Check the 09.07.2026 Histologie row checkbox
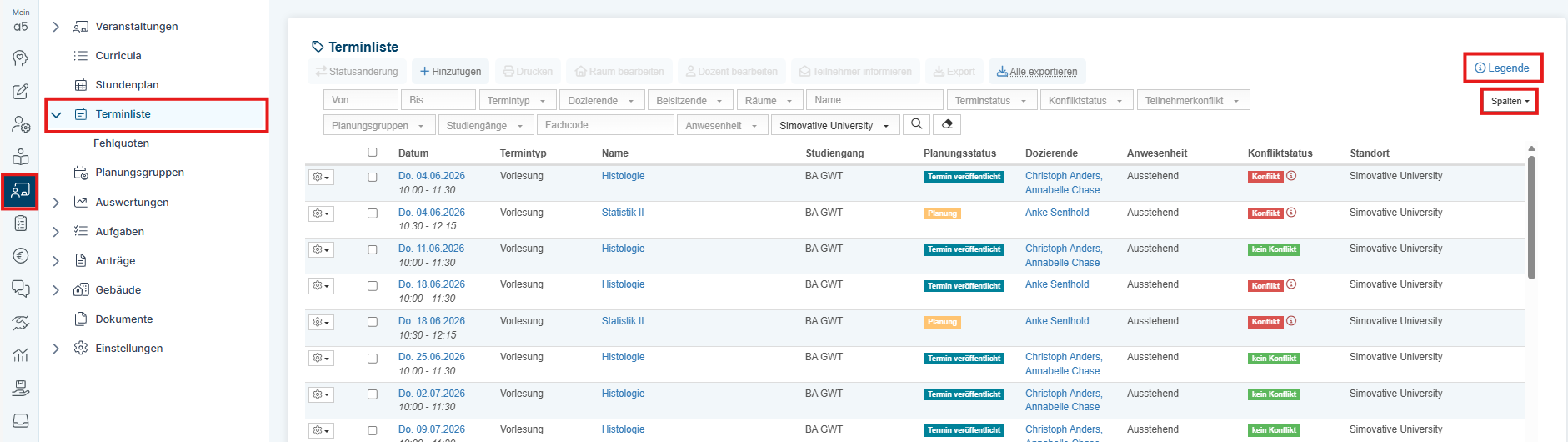 click(373, 431)
